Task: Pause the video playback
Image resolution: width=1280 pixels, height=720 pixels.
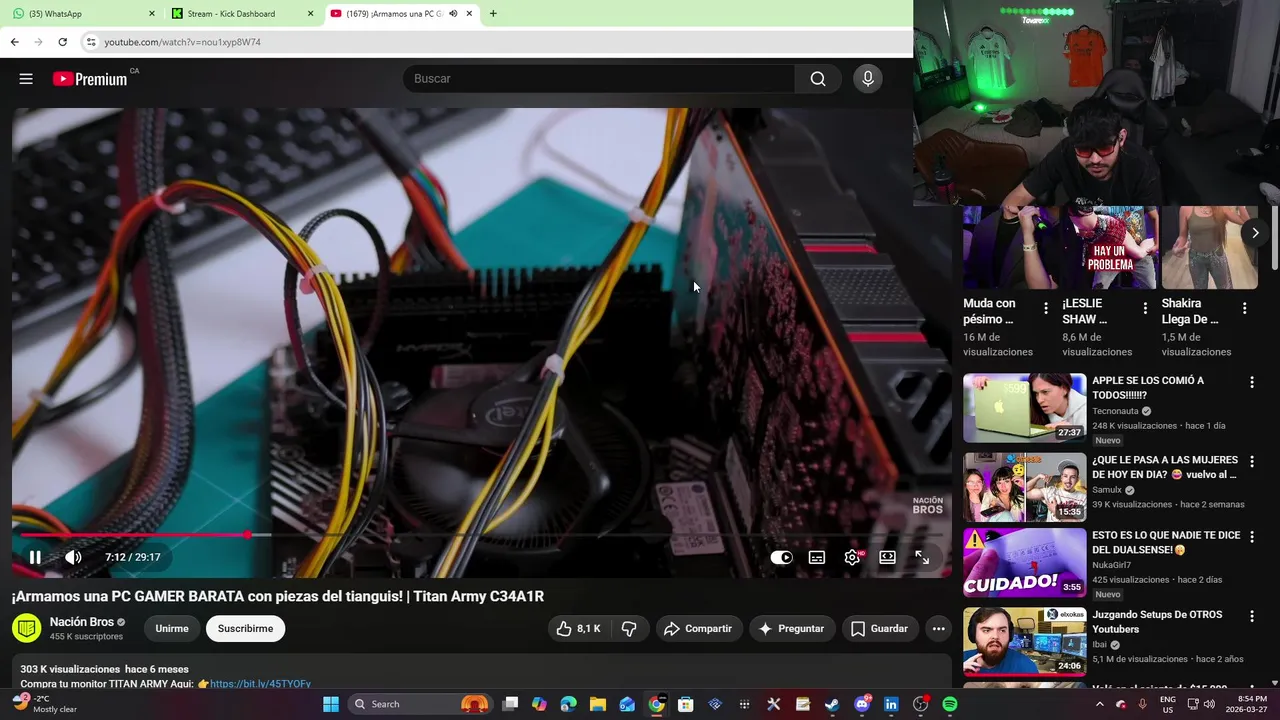Action: (x=35, y=557)
